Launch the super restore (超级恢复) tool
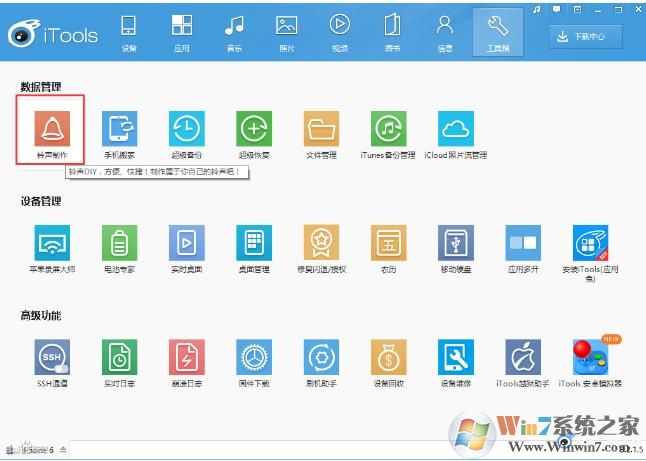This screenshot has width=646, height=461. (254, 129)
